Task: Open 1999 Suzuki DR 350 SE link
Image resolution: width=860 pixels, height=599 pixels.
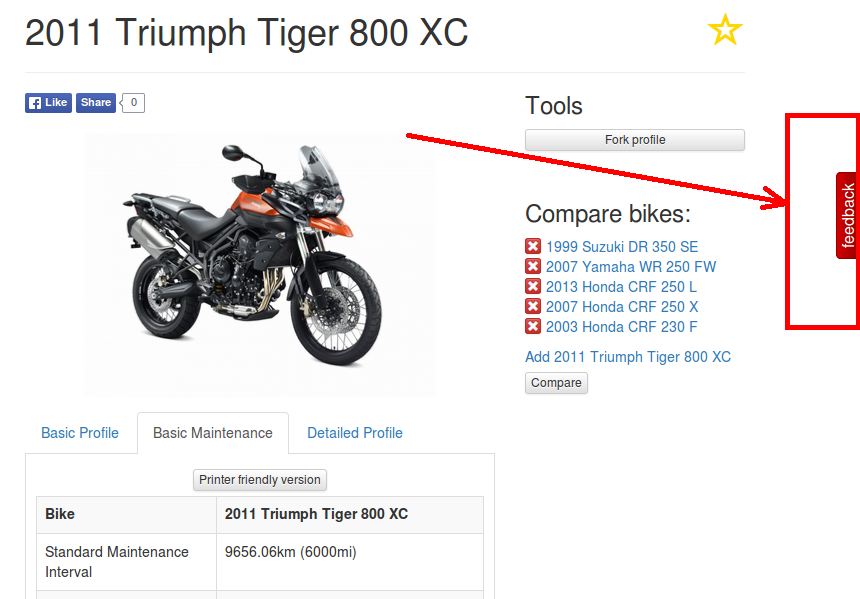Action: 622,247
